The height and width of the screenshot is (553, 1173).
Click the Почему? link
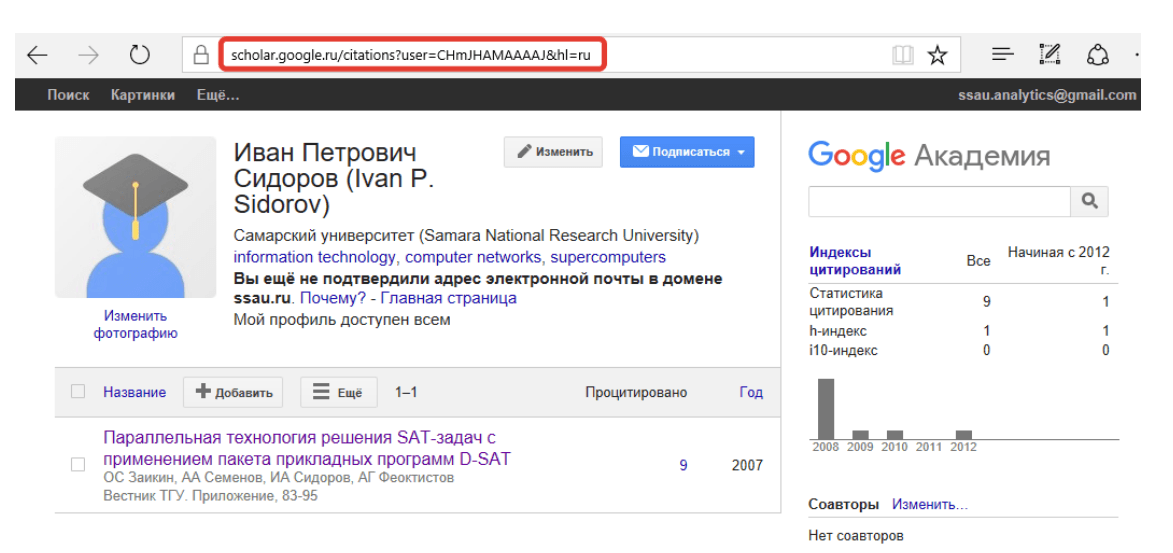(333, 299)
